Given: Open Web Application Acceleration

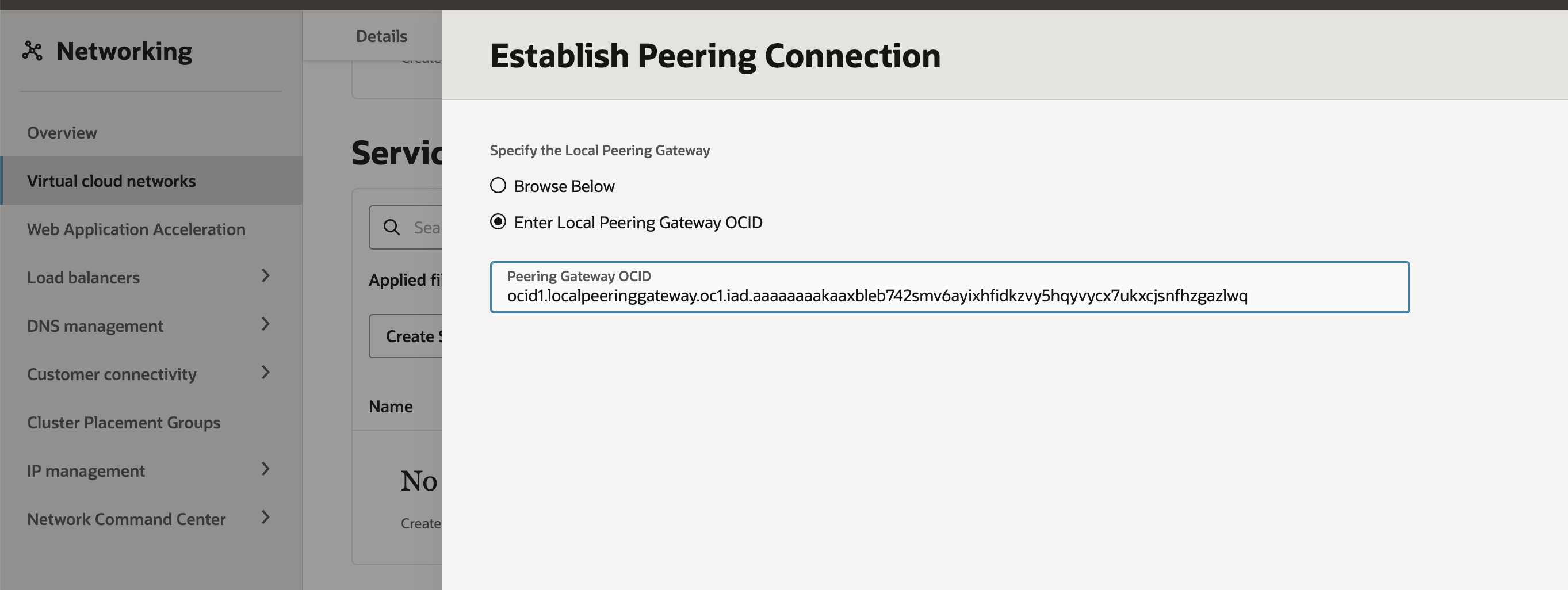Looking at the screenshot, I should coord(136,229).
